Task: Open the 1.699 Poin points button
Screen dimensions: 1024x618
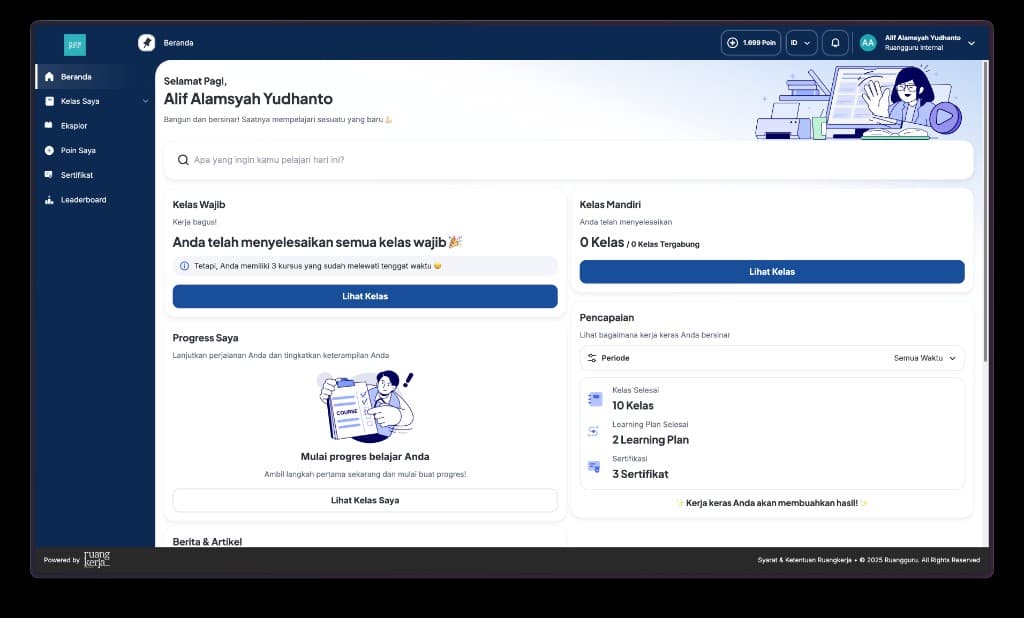Action: point(751,42)
